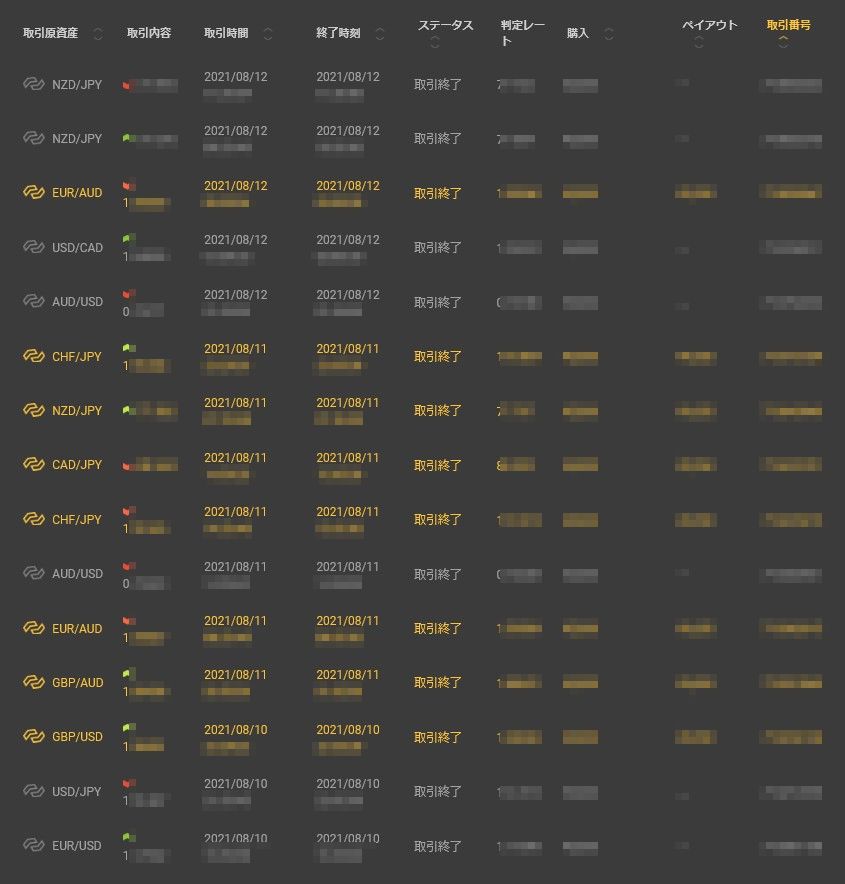Click the red flag in CAD/JPY row

click(128, 466)
